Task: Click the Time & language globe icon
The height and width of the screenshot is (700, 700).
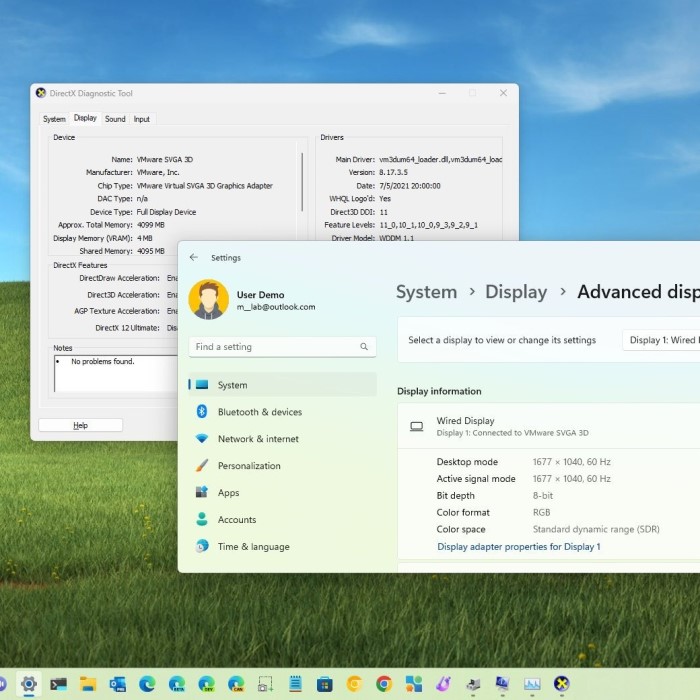Action: [x=201, y=547]
